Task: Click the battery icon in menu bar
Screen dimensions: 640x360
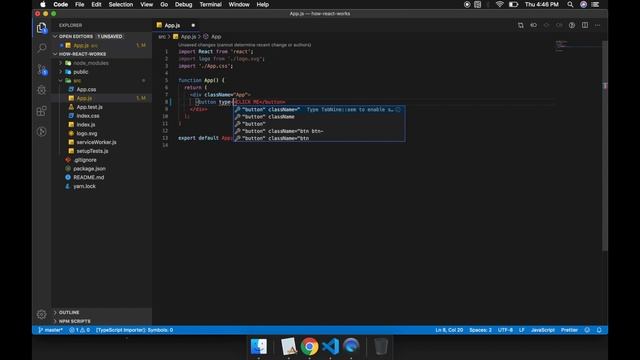Action: pos(513,4)
